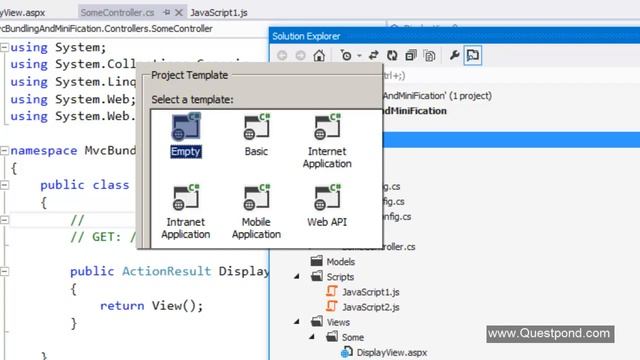
Task: Open Properties wrench icon
Action: point(454,56)
